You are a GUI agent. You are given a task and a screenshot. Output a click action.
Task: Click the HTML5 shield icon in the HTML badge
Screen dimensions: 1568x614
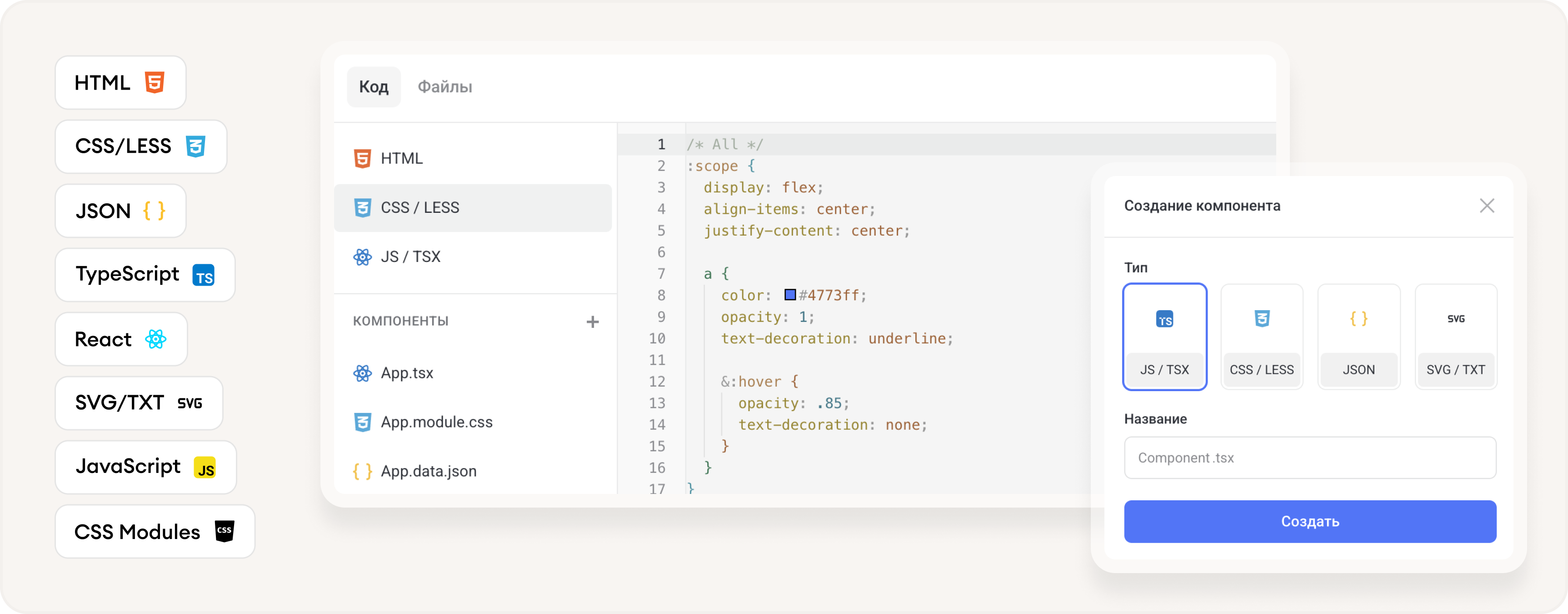[x=155, y=82]
